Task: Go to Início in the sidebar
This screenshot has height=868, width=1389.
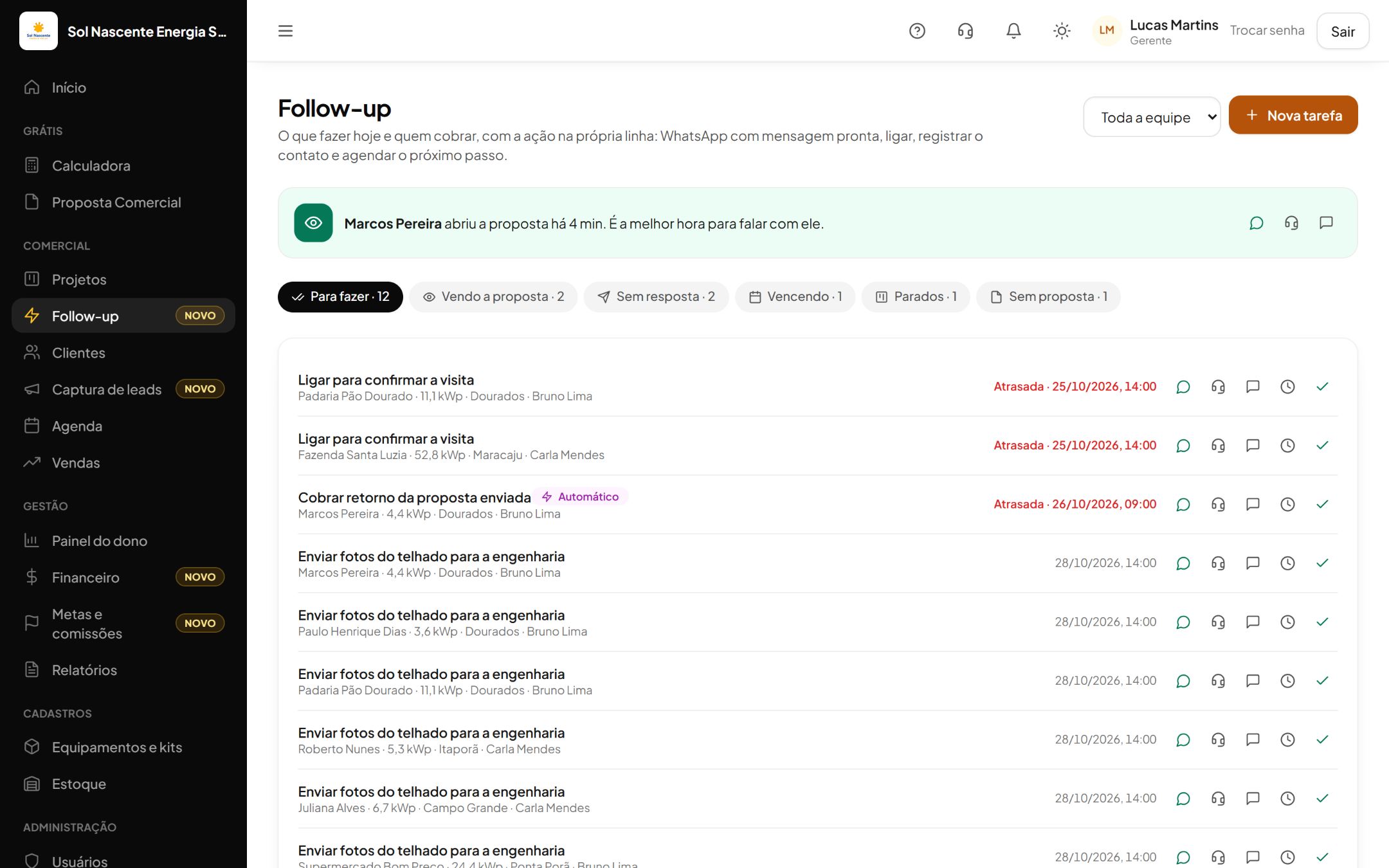Action: tap(123, 87)
